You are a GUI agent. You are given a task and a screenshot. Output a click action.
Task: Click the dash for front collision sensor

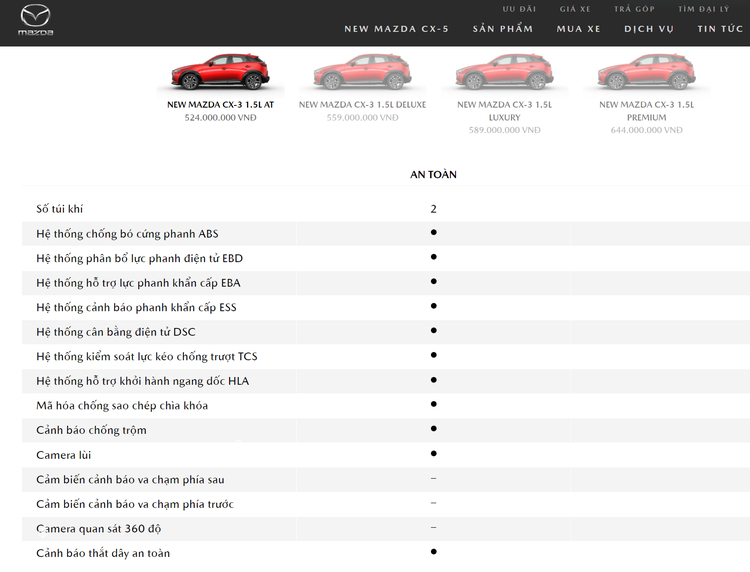click(x=433, y=503)
